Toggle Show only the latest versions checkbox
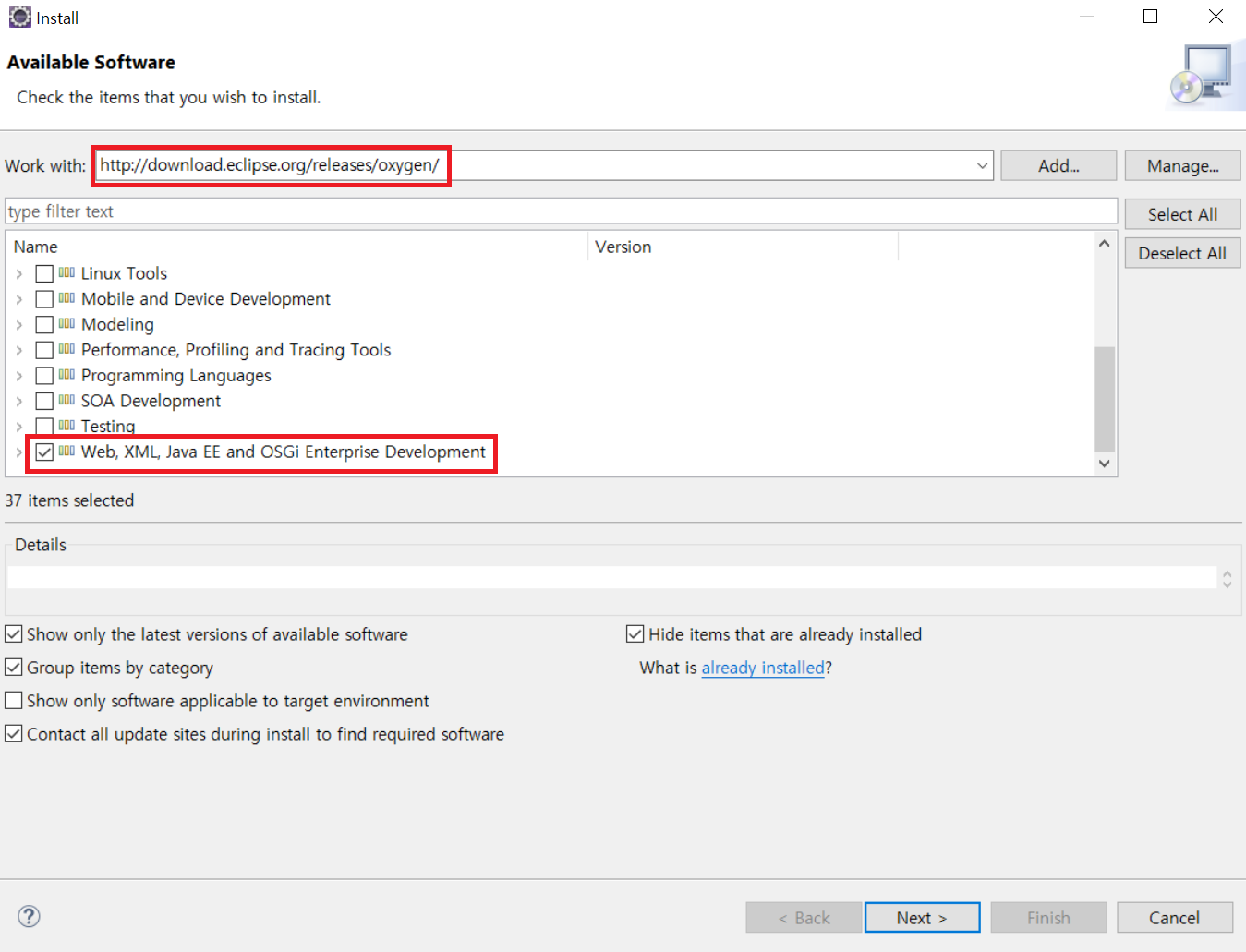Screen dimensions: 1246x952 click(14, 634)
